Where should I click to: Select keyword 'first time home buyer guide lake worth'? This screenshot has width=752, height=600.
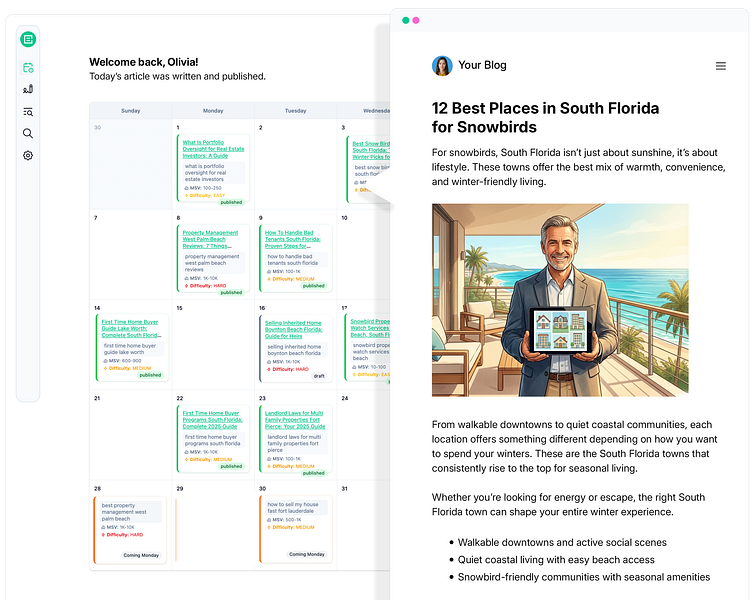(133, 349)
